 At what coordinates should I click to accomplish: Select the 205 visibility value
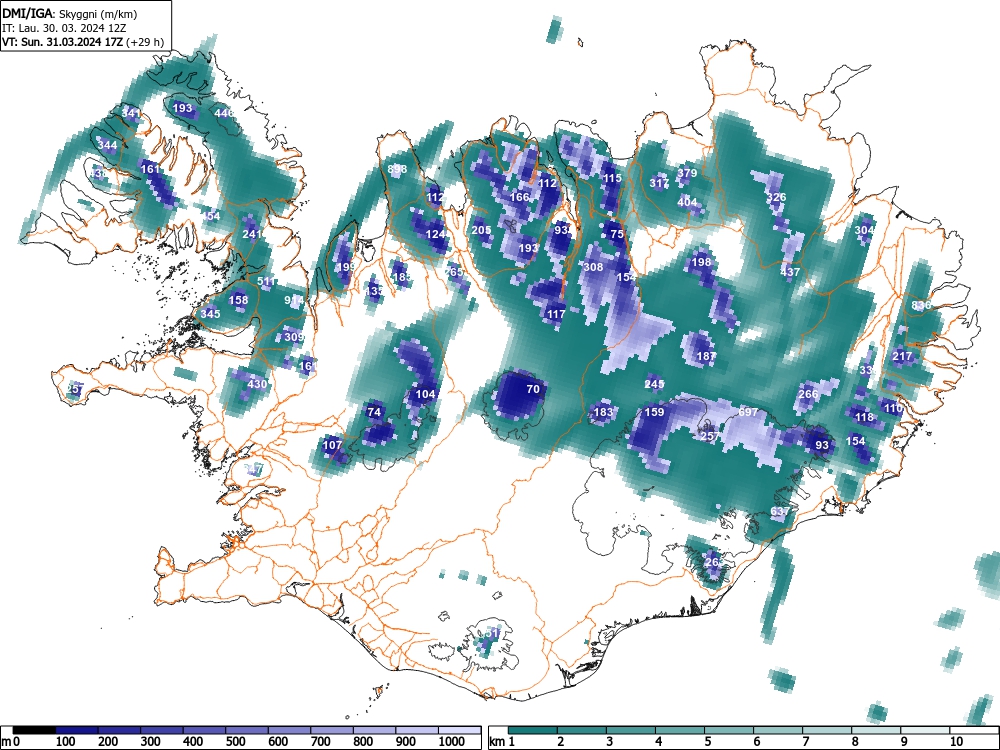pyautogui.click(x=482, y=230)
